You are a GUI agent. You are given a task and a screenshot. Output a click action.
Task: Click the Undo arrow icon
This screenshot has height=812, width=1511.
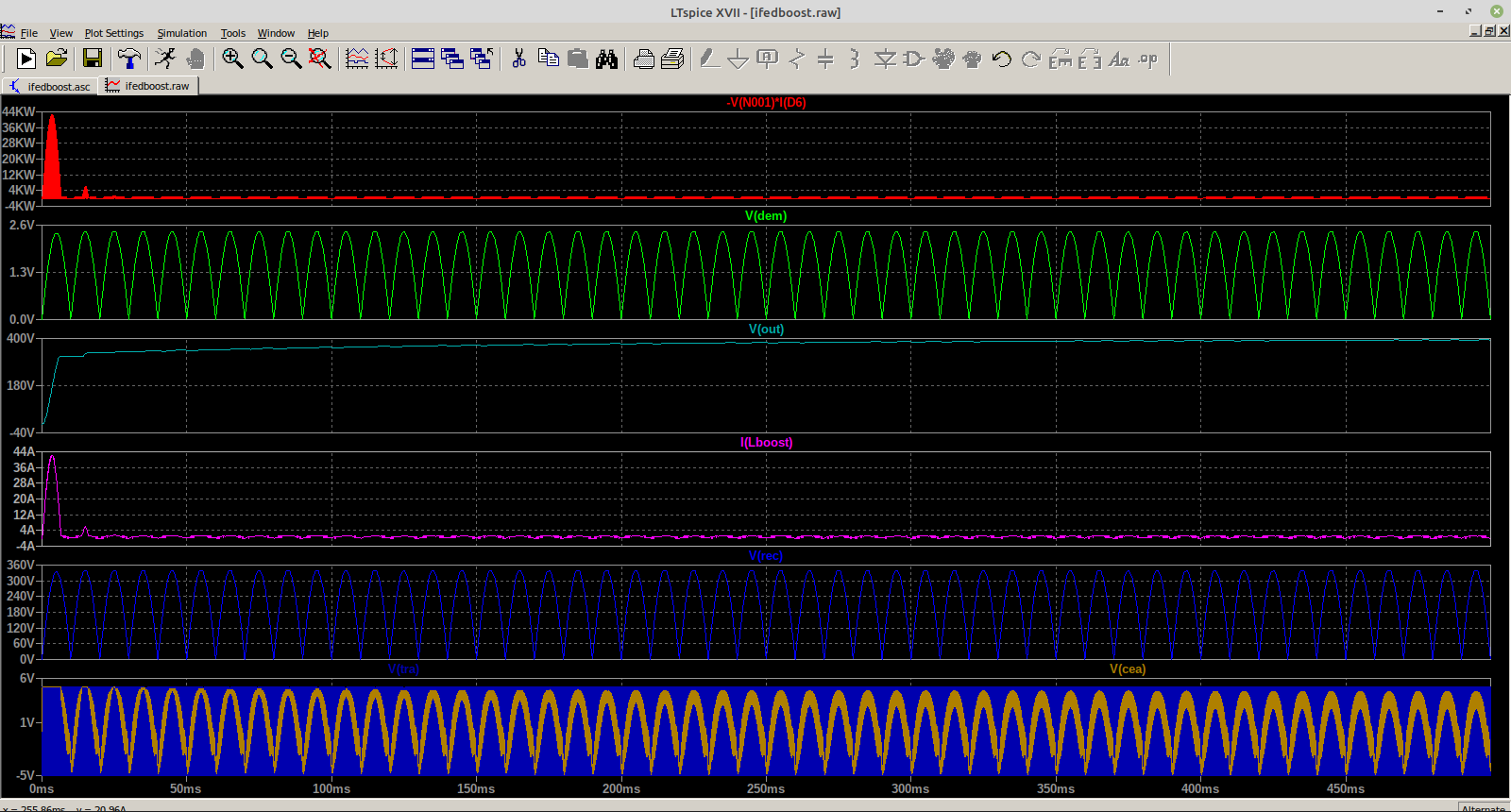pyautogui.click(x=1001, y=59)
